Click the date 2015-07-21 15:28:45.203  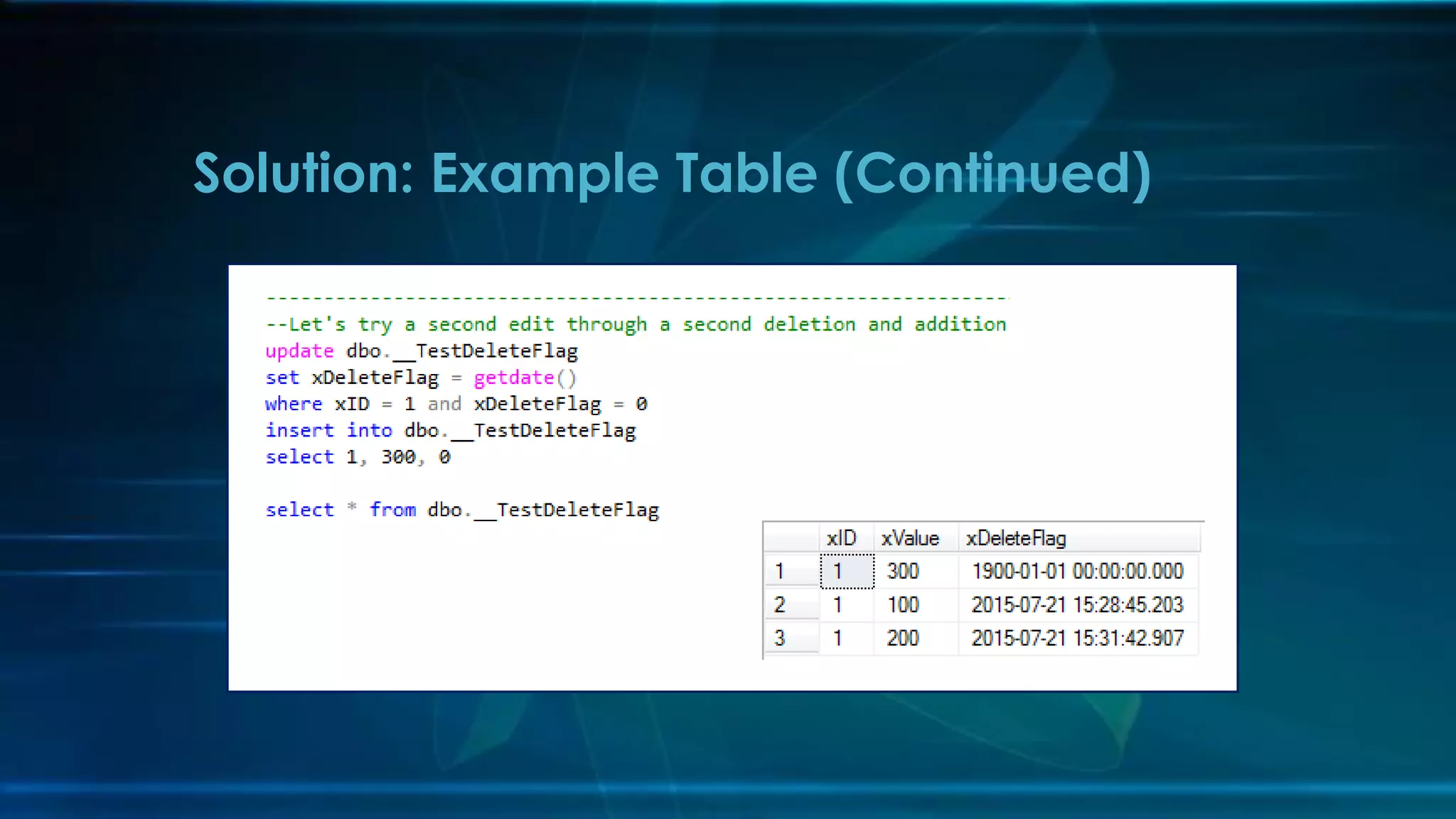click(1077, 604)
